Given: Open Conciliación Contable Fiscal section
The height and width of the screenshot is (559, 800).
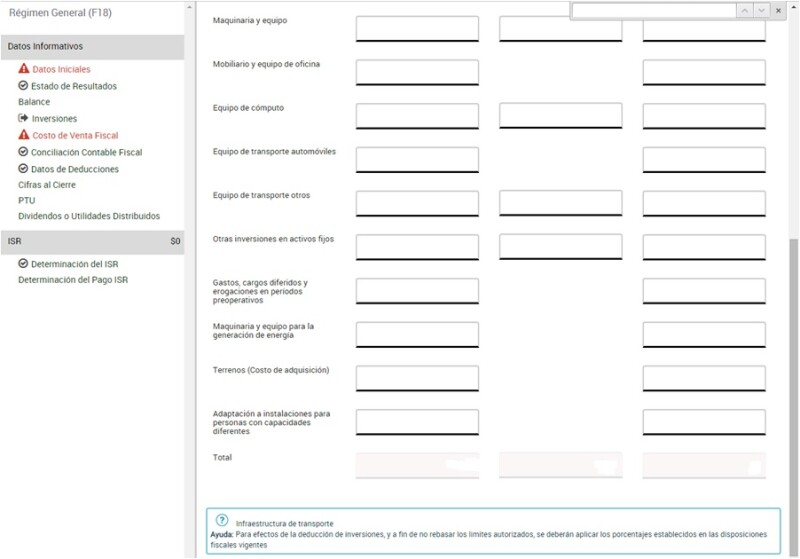Looking at the screenshot, I should (x=87, y=152).
